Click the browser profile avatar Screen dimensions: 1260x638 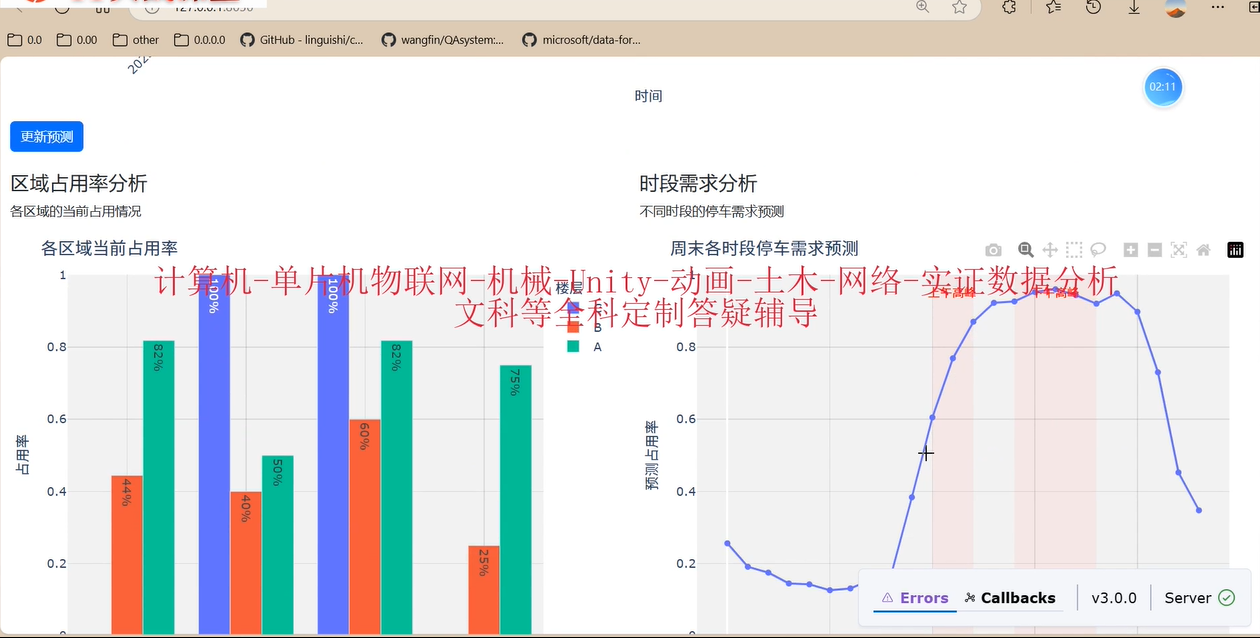pyautogui.click(x=1177, y=7)
